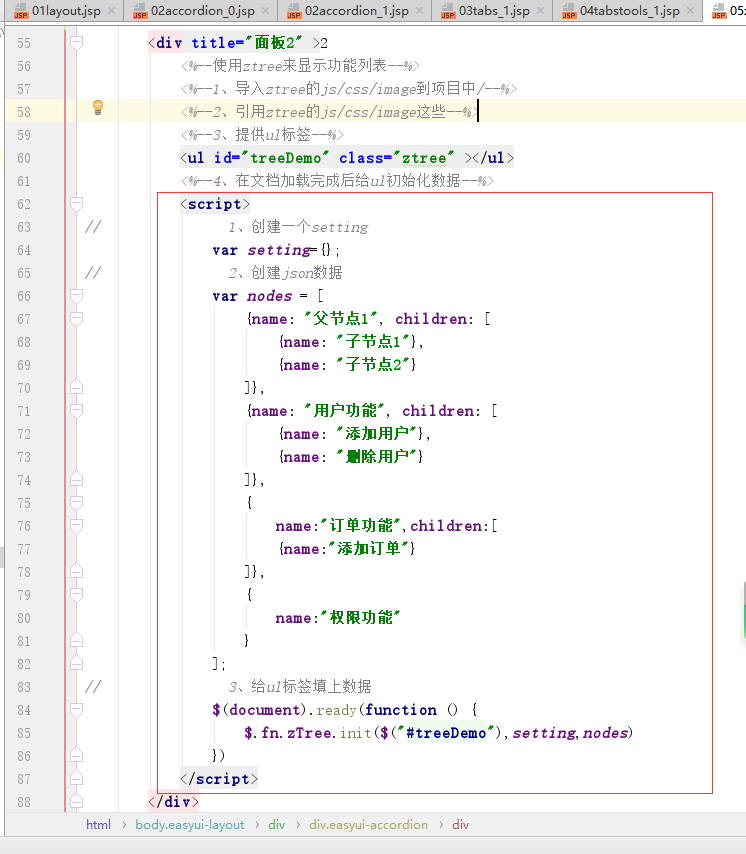Select the body.easyui-layout breadcrumb
746x854 pixels.
(x=189, y=825)
